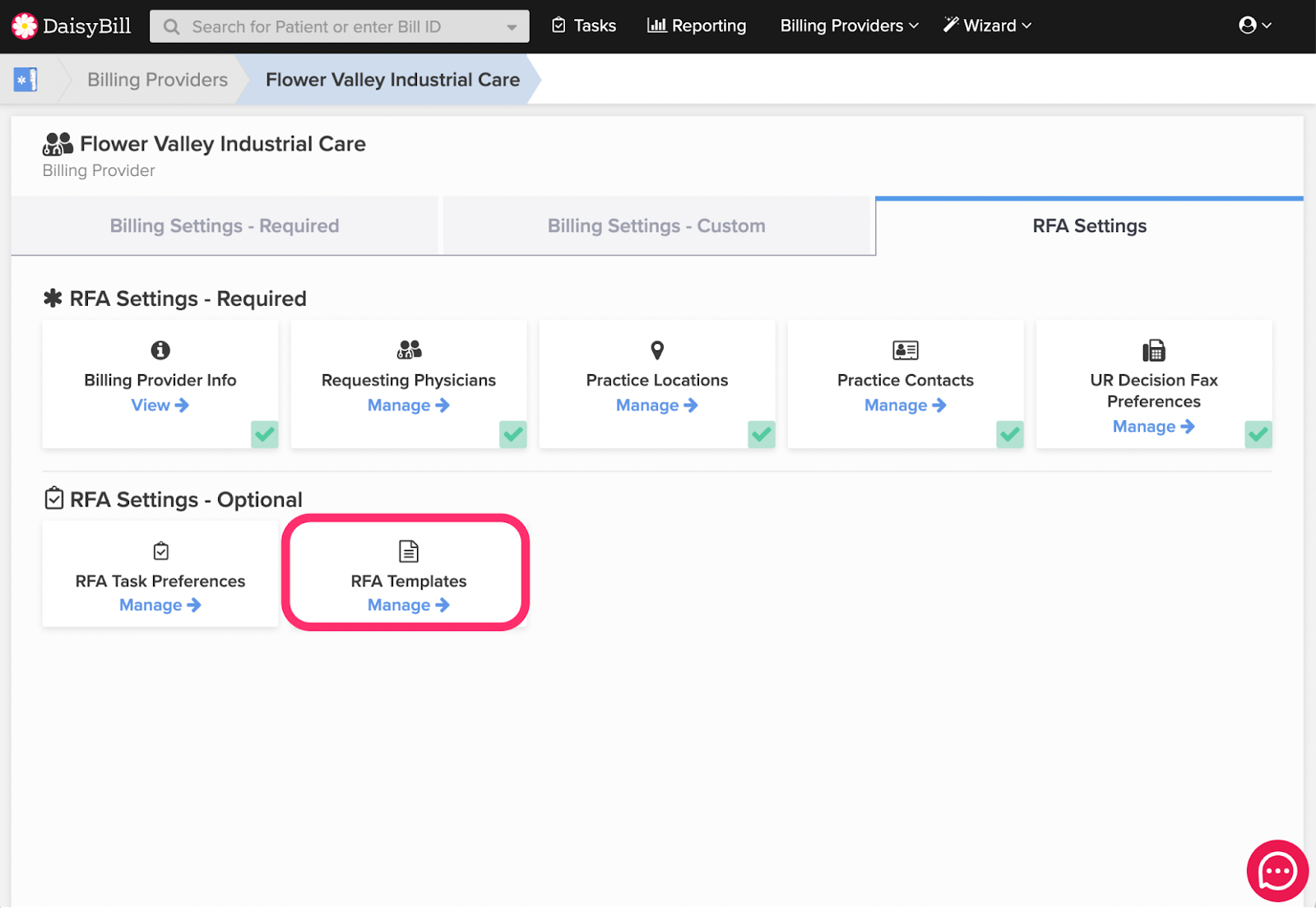Switch to Billing Settings - Required tab
This screenshot has width=1316, height=908.
click(x=225, y=226)
